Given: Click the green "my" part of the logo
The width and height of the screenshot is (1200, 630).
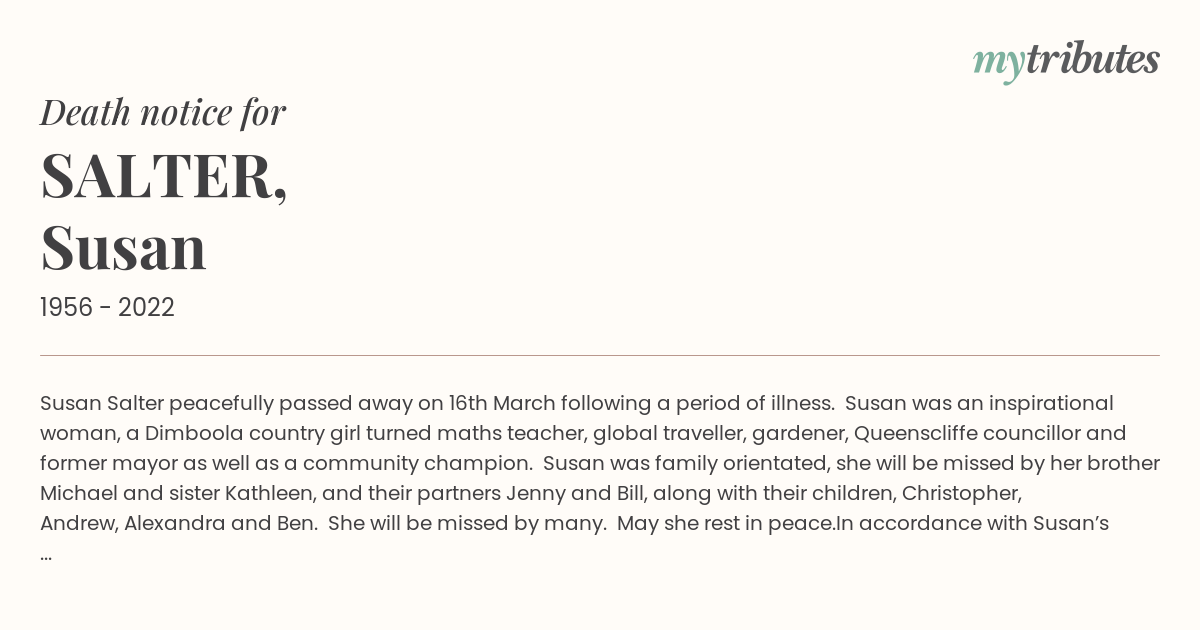Looking at the screenshot, I should click(x=998, y=64).
